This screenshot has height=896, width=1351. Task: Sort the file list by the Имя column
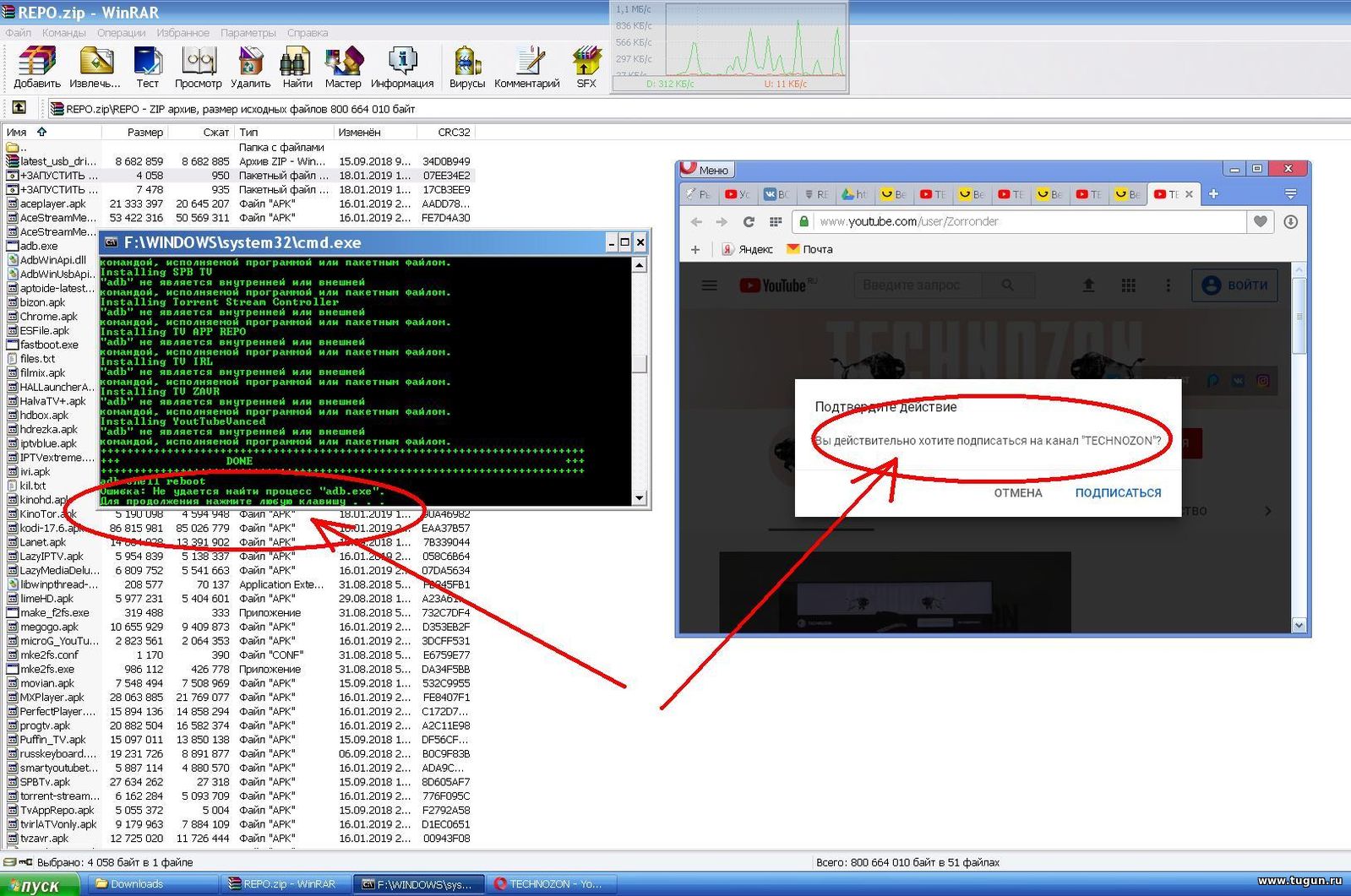(x=51, y=132)
